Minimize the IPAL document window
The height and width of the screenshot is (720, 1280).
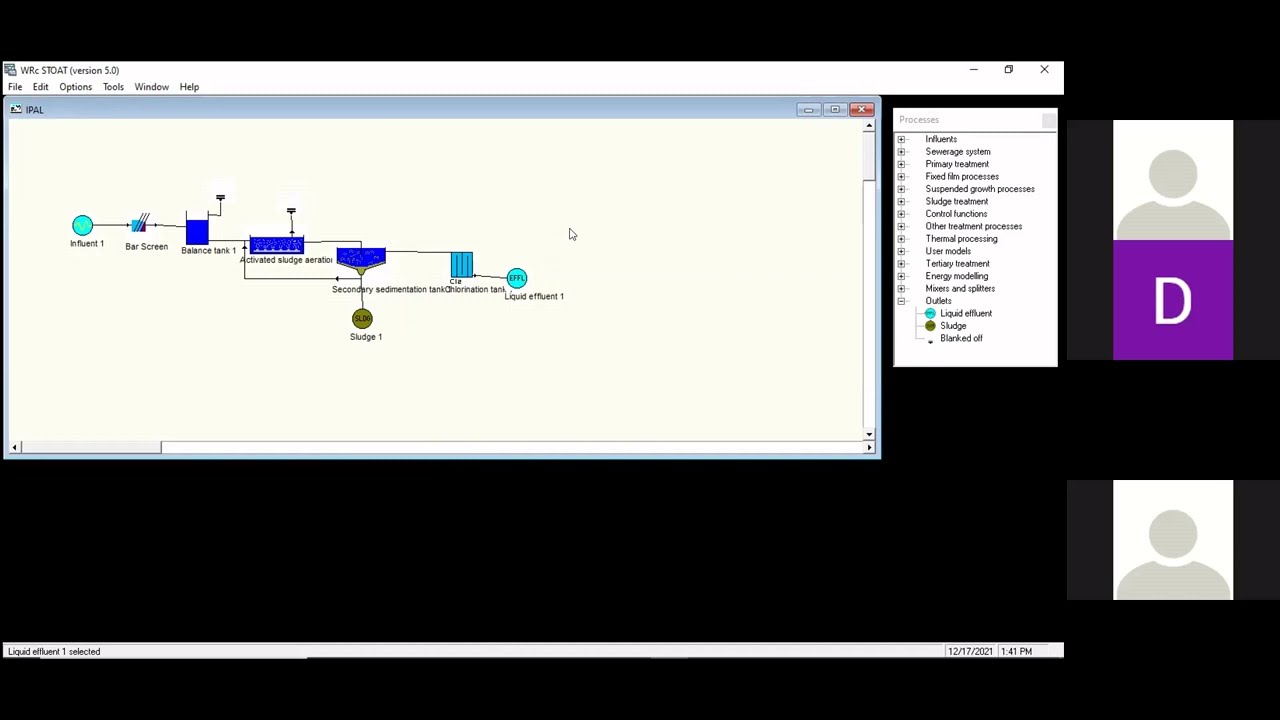(809, 109)
